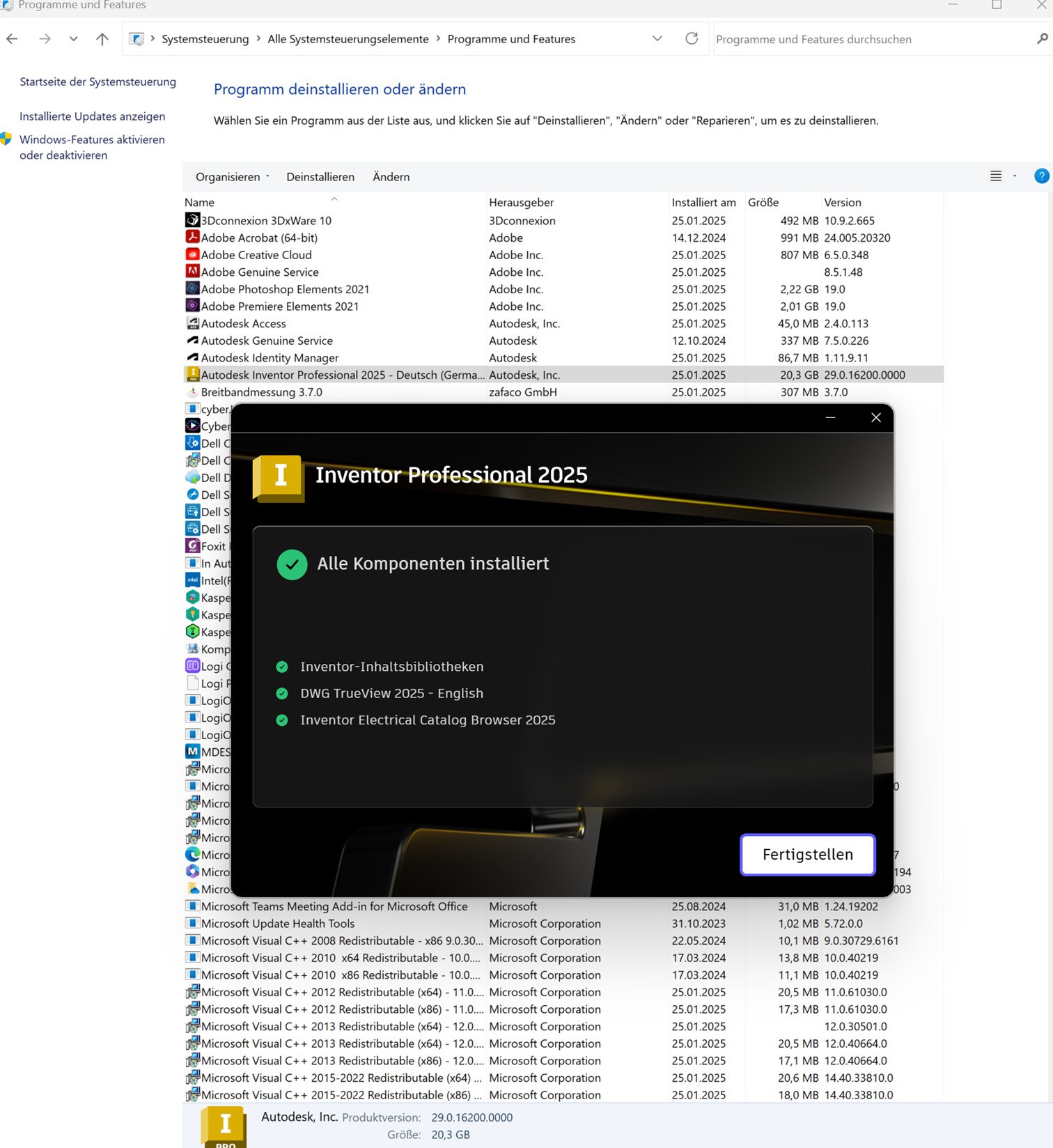Click Ändern in the toolbar
1053x1148 pixels.
pyautogui.click(x=391, y=177)
